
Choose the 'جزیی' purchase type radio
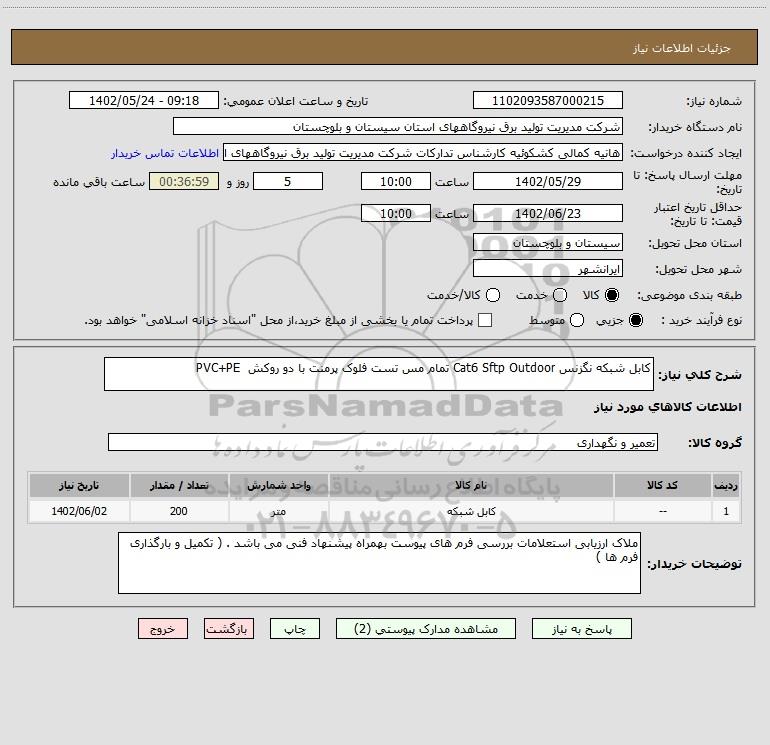(x=637, y=320)
